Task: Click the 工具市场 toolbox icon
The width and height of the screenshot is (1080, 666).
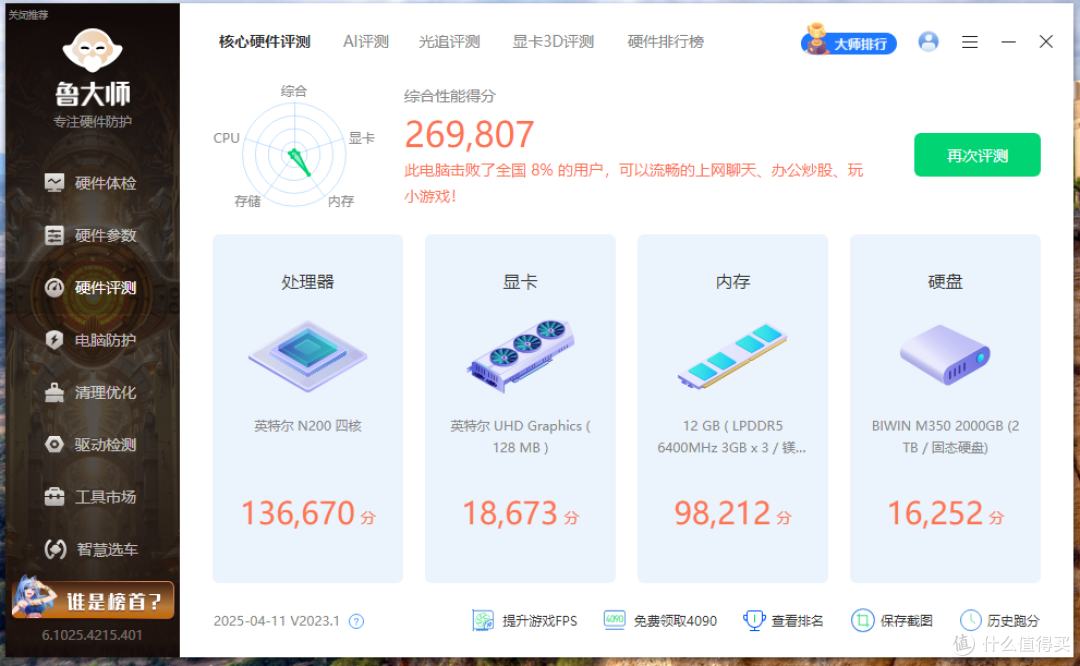Action: 54,497
